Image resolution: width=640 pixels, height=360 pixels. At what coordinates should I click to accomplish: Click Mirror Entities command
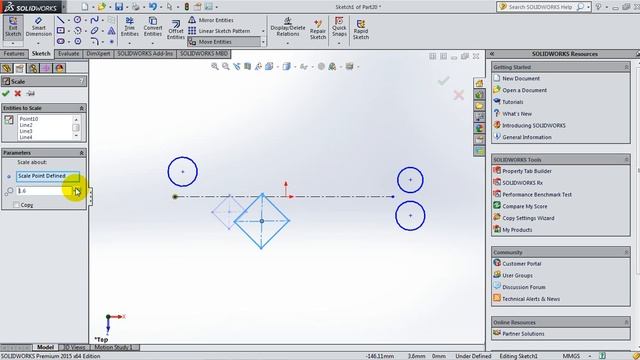click(211, 20)
